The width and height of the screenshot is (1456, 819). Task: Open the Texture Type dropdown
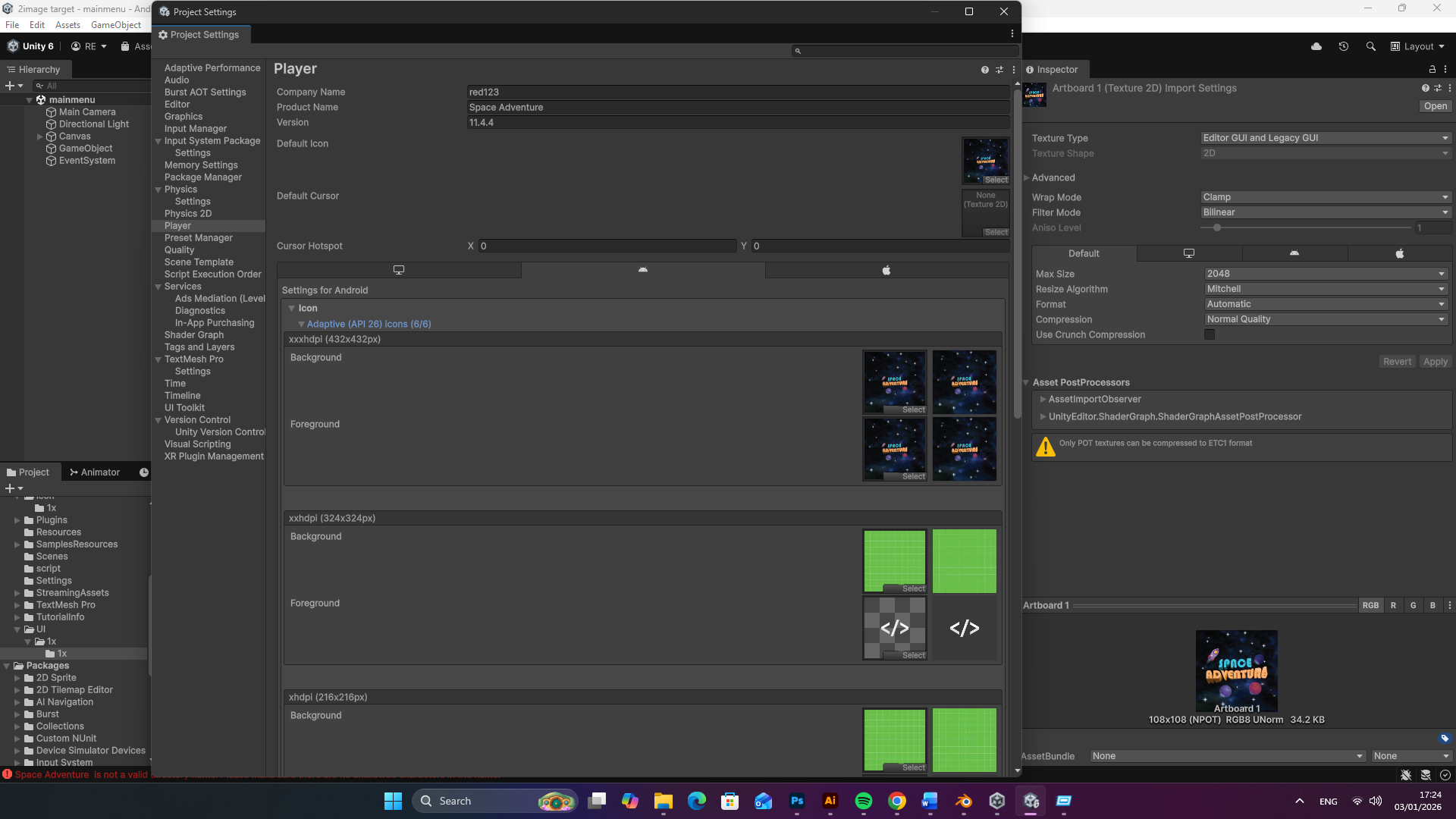tap(1325, 138)
